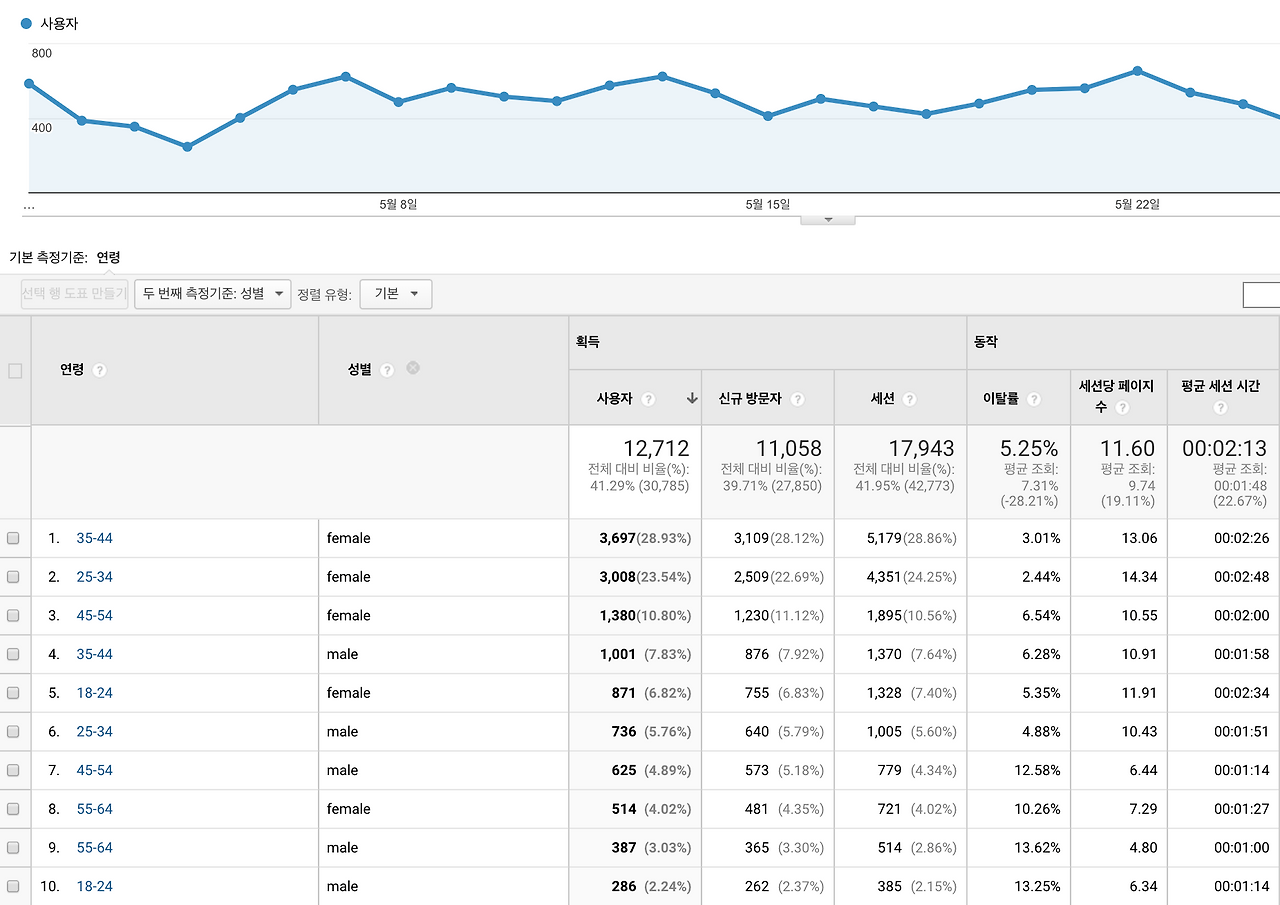Open the 35-44 link in row 4
1280x905 pixels.
point(95,654)
